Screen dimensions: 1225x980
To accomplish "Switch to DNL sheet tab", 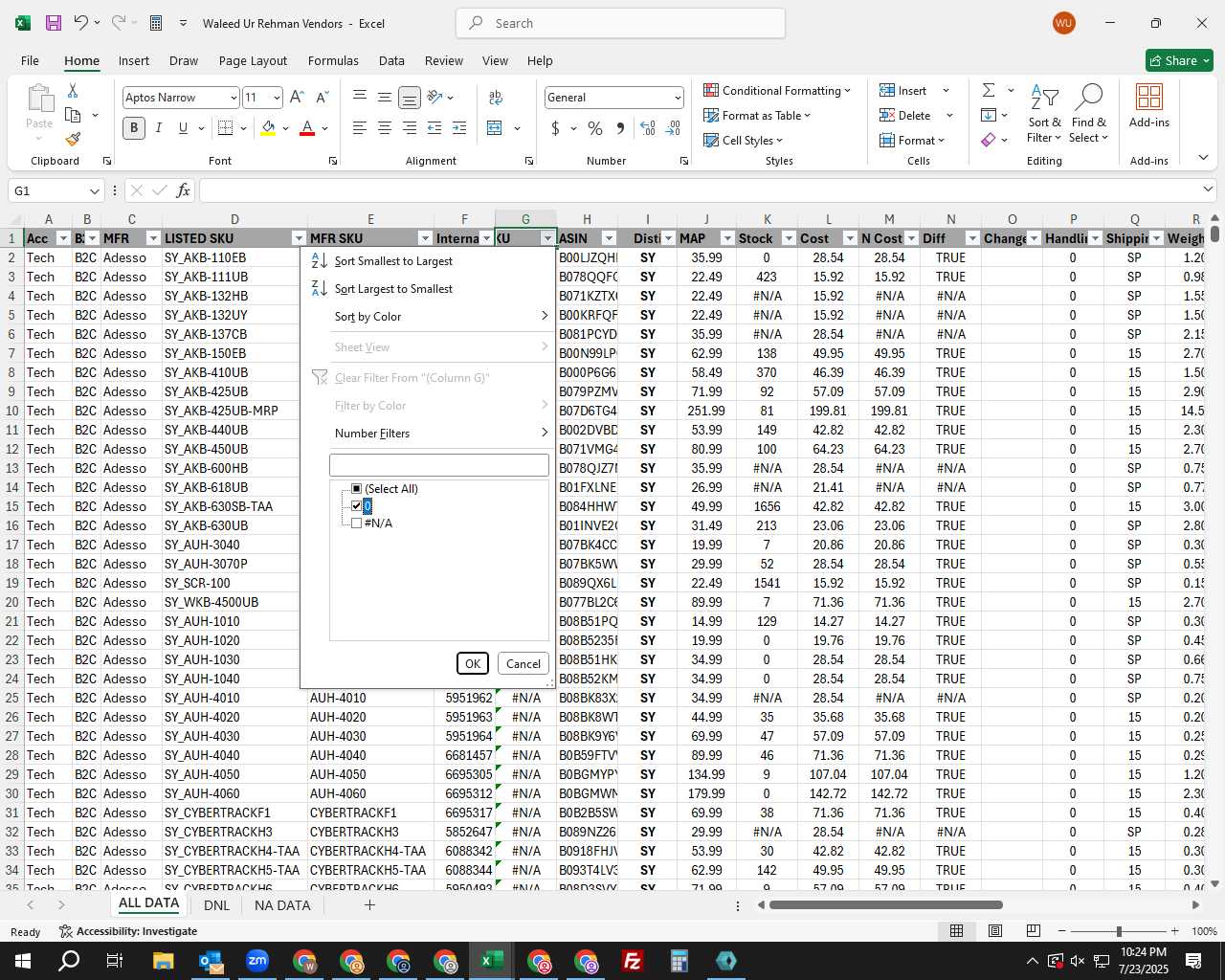I will (x=217, y=905).
